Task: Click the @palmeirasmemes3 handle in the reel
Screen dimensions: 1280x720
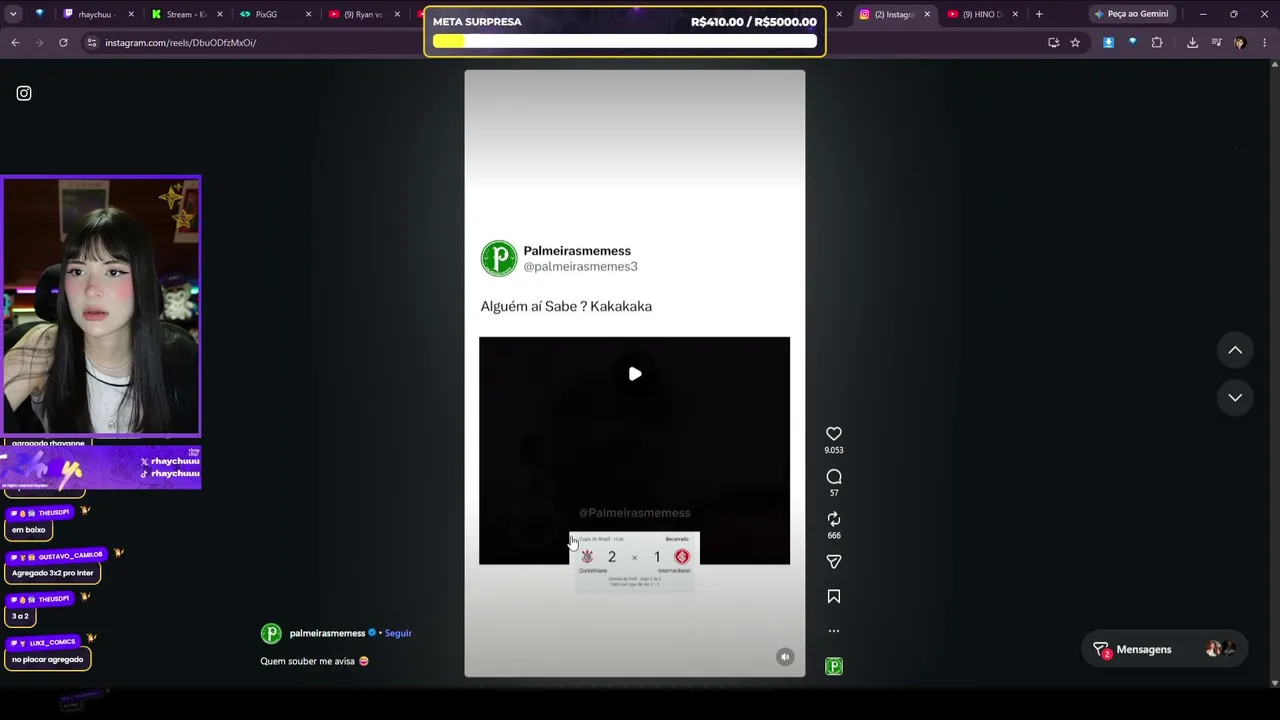Action: [580, 267]
